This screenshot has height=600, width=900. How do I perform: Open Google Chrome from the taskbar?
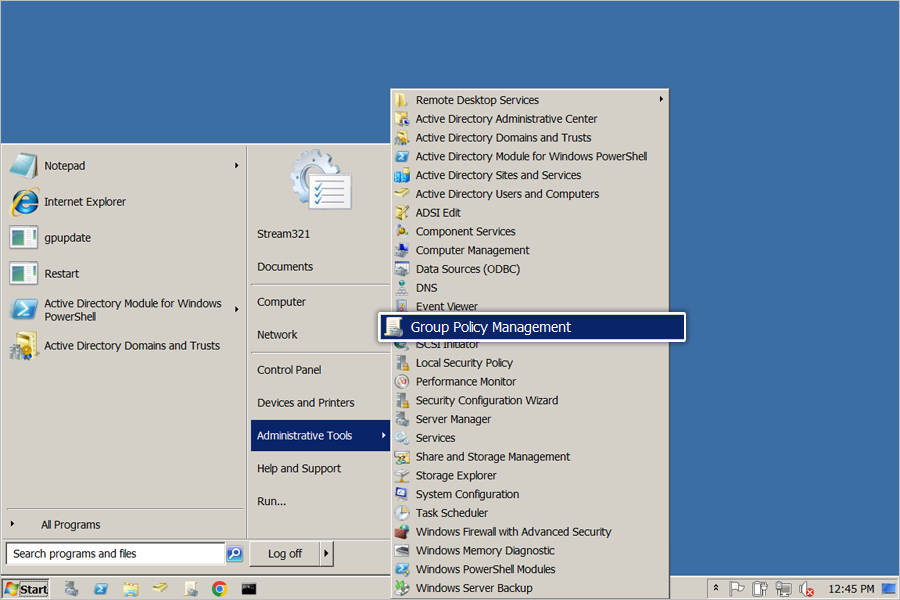[219, 589]
